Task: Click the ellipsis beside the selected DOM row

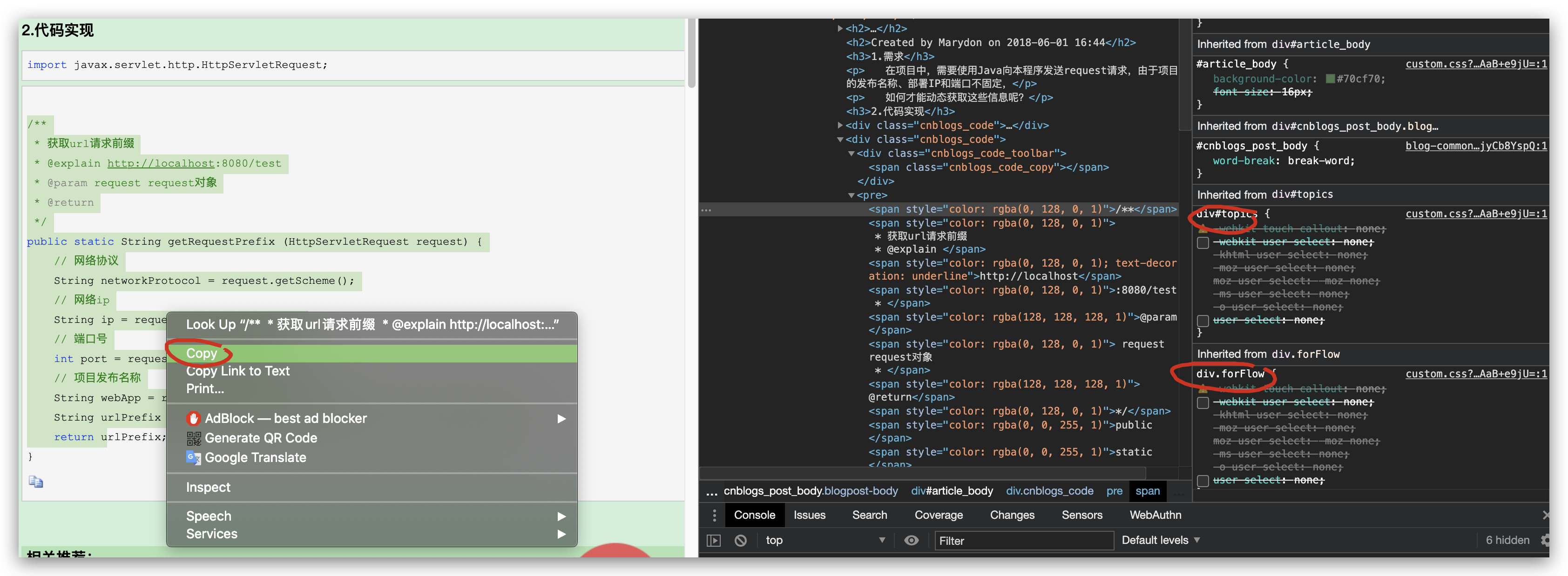Action: [x=706, y=210]
